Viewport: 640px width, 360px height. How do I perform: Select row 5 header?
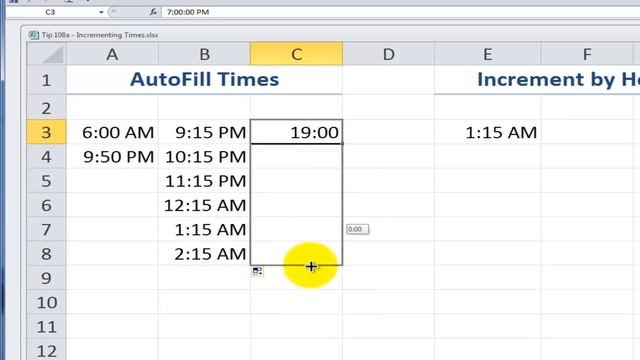47,180
